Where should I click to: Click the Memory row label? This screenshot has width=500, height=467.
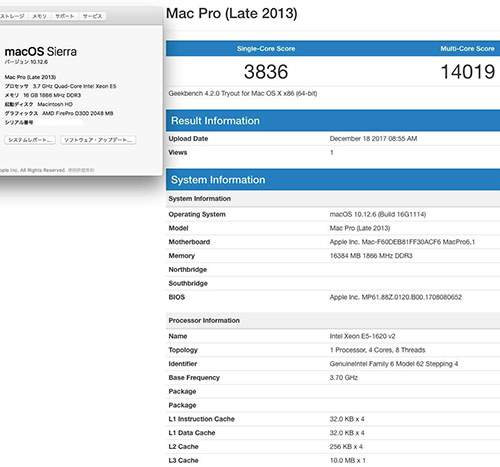pos(182,256)
